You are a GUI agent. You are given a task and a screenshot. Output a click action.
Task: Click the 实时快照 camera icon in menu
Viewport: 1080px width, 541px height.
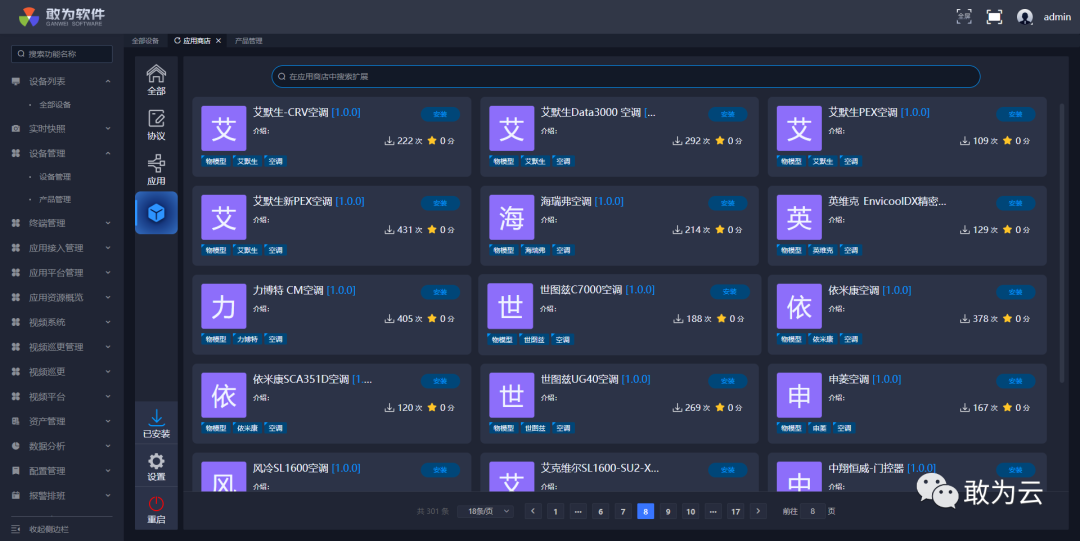(x=16, y=129)
